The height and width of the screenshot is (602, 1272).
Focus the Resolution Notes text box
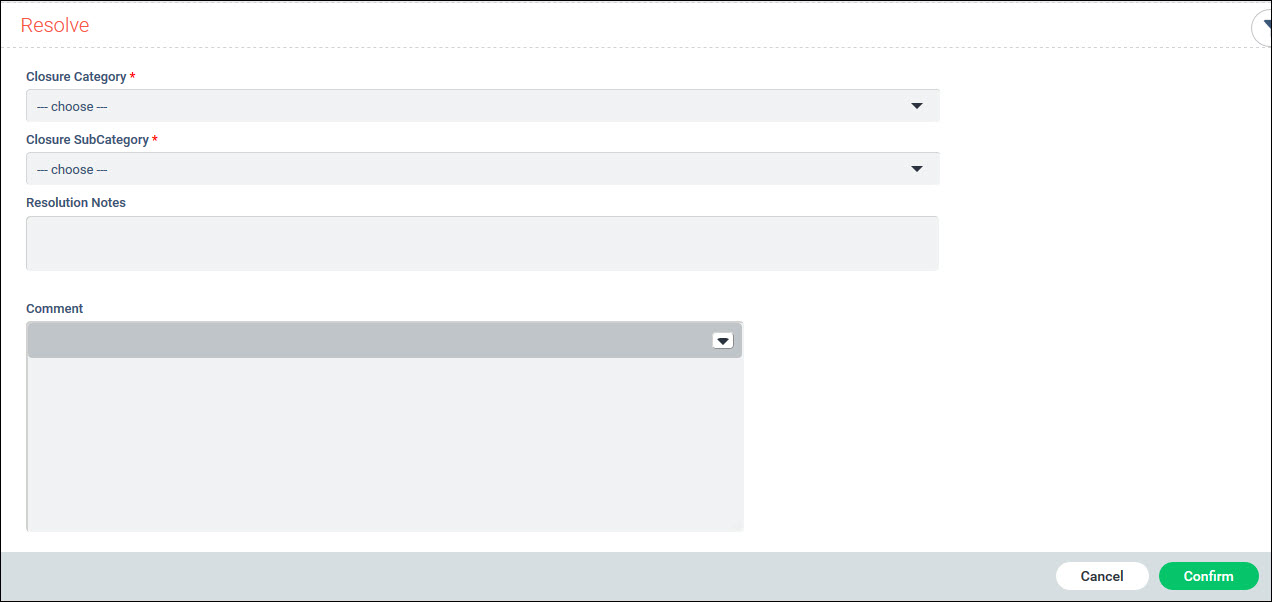click(482, 243)
